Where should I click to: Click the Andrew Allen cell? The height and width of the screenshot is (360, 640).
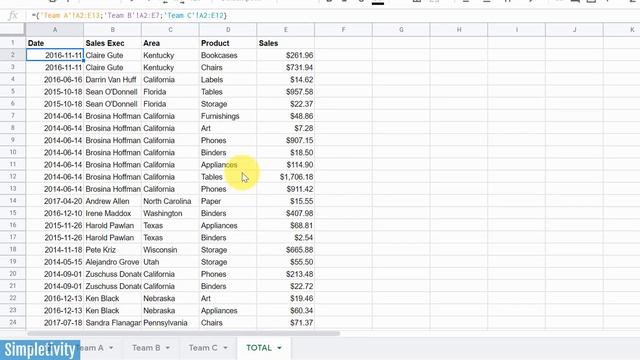113,201
